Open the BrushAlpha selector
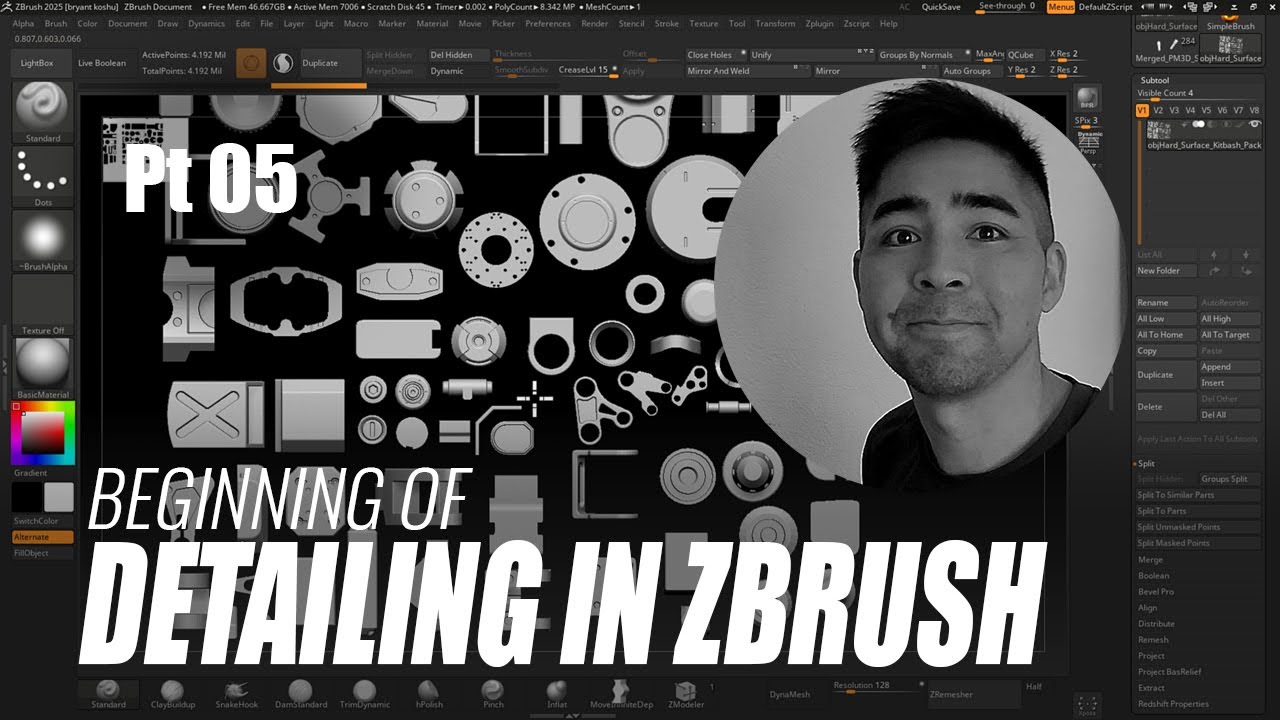Screen dimensions: 1280x720 43,240
